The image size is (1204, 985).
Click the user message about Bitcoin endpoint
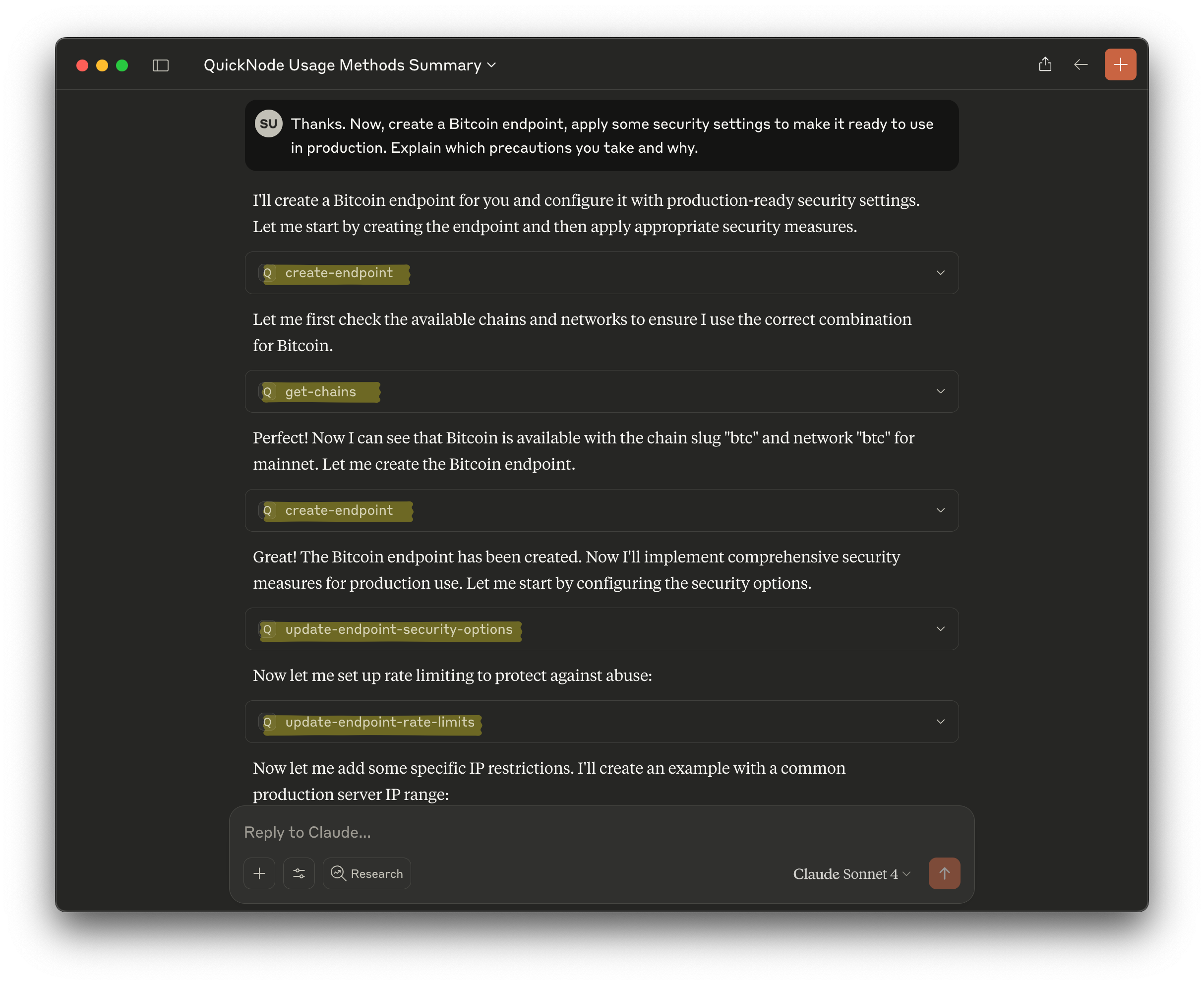click(602, 135)
